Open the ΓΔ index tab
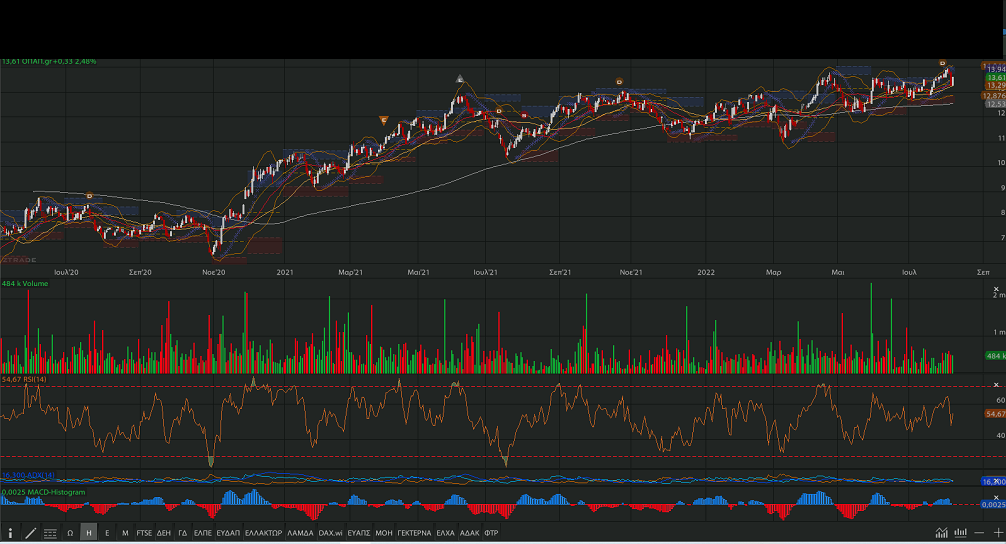1006x544 pixels. coord(183,532)
